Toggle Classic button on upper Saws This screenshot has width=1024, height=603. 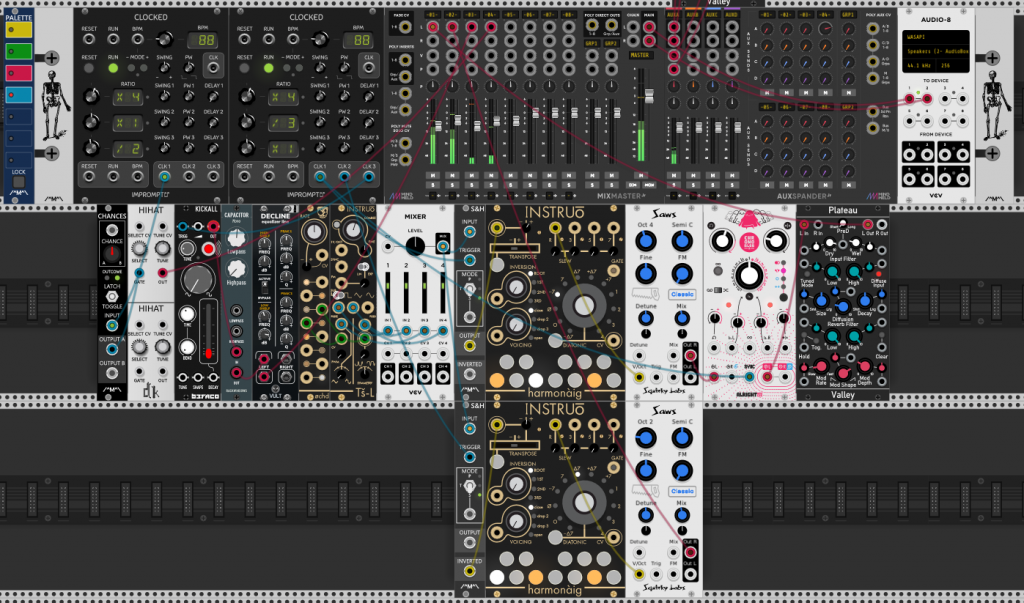682,295
